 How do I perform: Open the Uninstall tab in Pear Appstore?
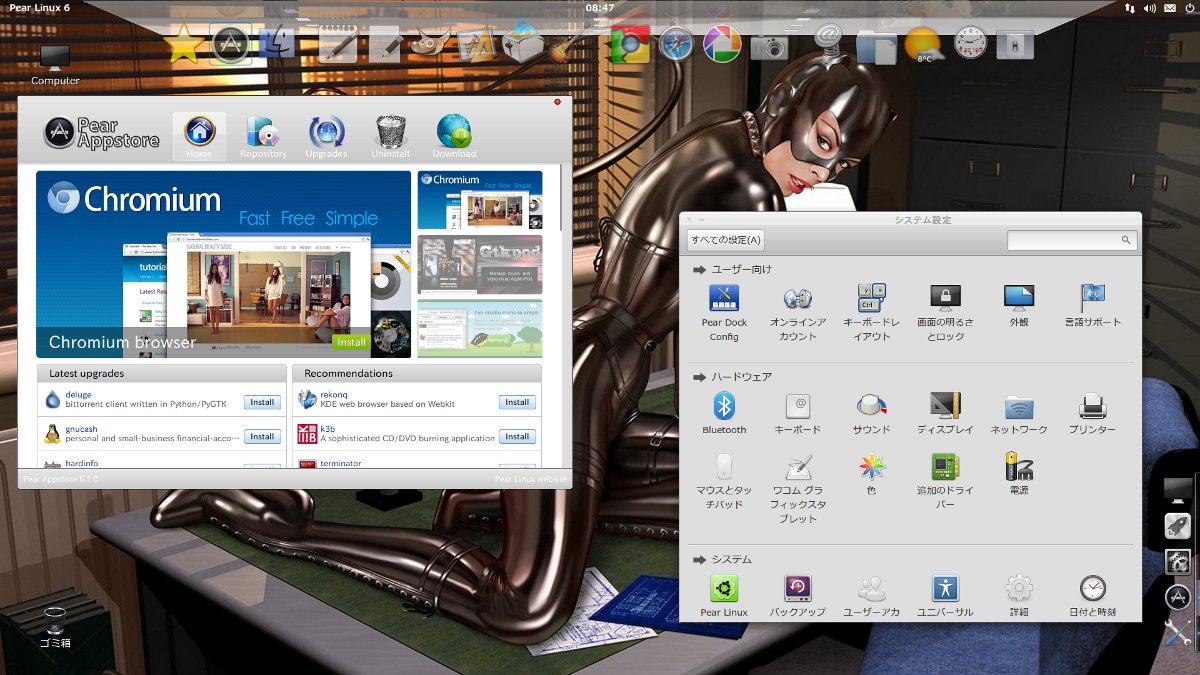pos(390,136)
